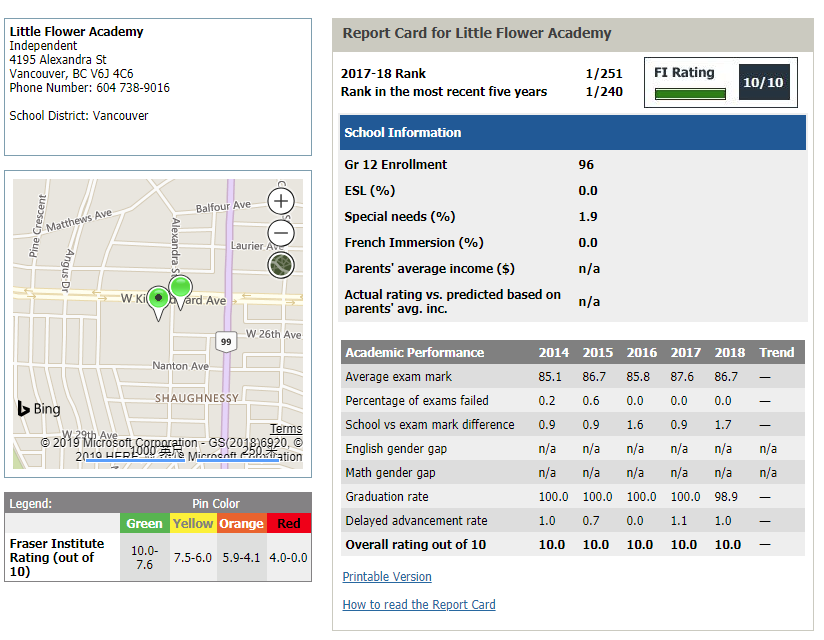This screenshot has width=824, height=640.
Task: Click French Immersion (%) label
Action: (x=414, y=243)
